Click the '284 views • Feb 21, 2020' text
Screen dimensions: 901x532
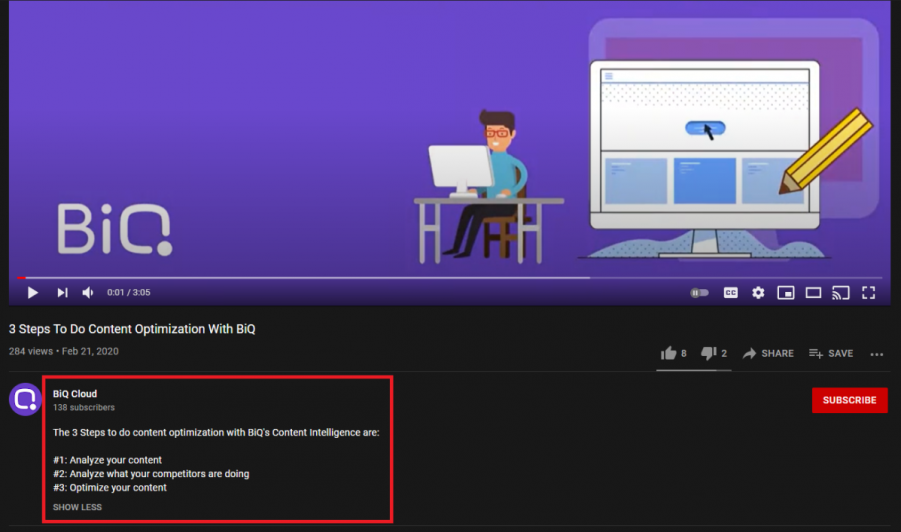point(64,351)
